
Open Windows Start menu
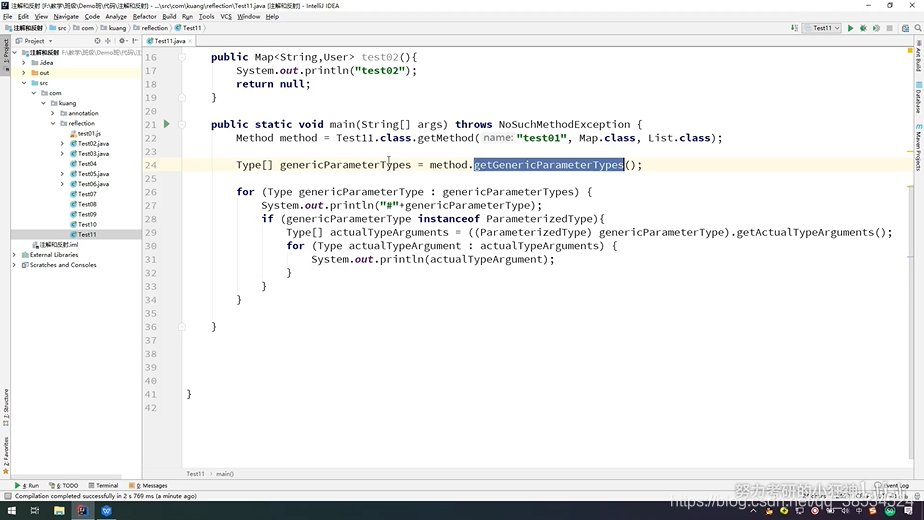click(12, 511)
